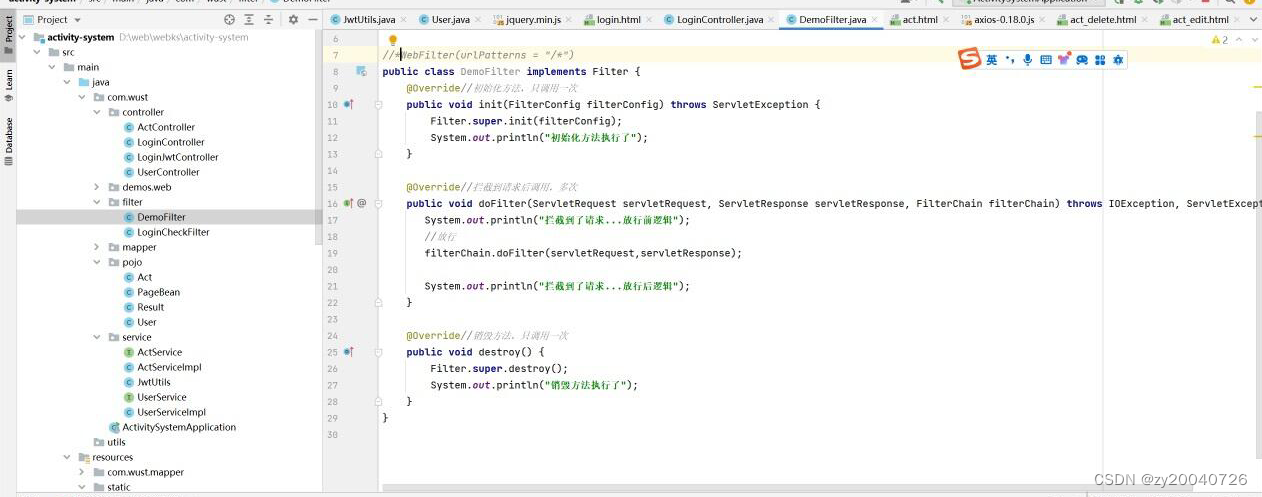Click the yellow intention lightbulb on line 6
The image size is (1262, 497).
[x=393, y=40]
